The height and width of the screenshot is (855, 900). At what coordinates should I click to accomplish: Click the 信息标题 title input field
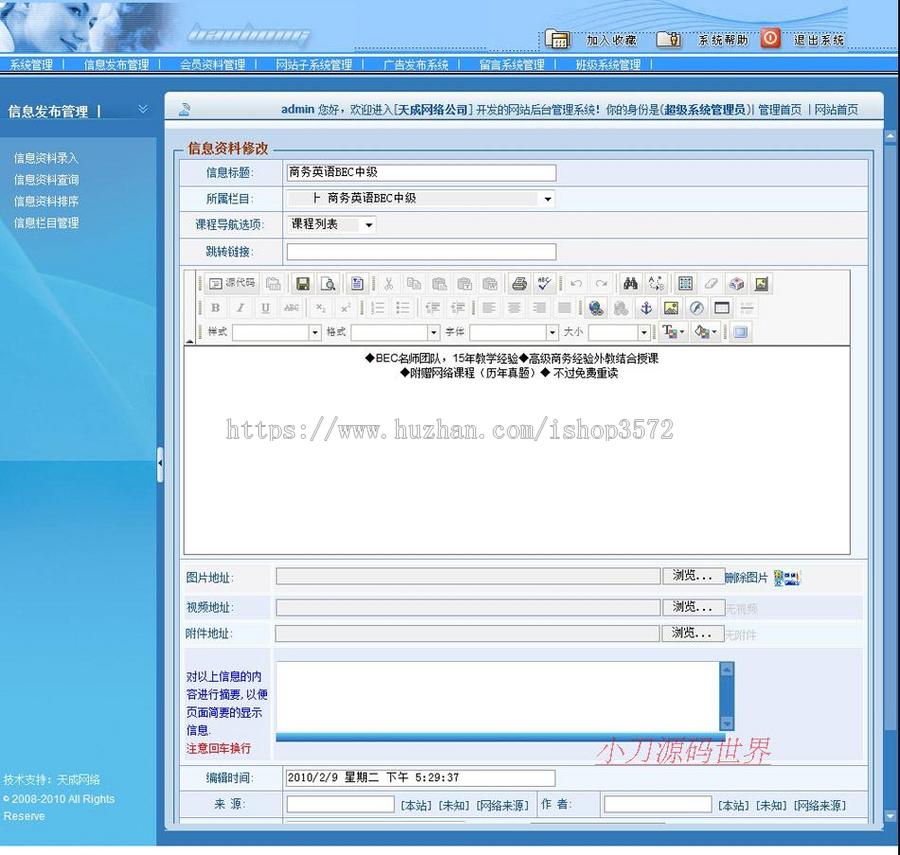[x=420, y=171]
